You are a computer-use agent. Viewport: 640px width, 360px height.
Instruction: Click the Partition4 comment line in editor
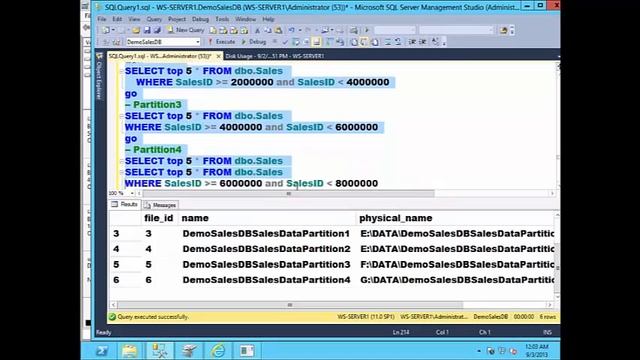click(x=153, y=149)
